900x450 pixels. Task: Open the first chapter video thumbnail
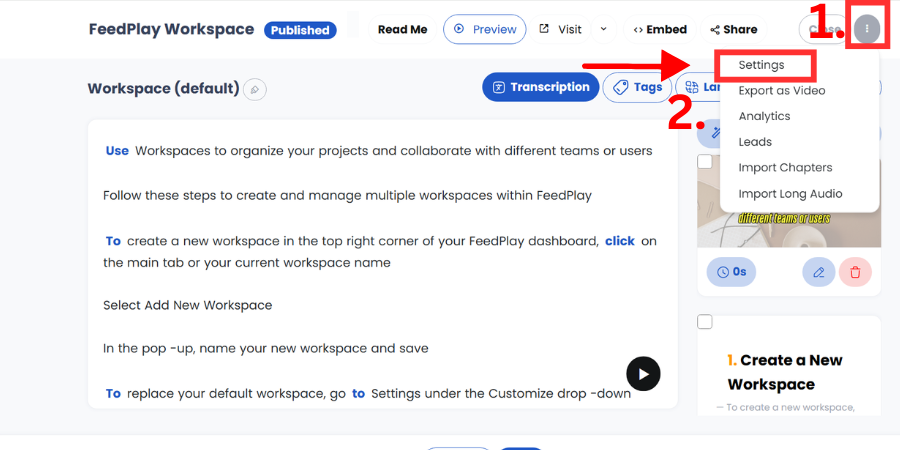789,201
